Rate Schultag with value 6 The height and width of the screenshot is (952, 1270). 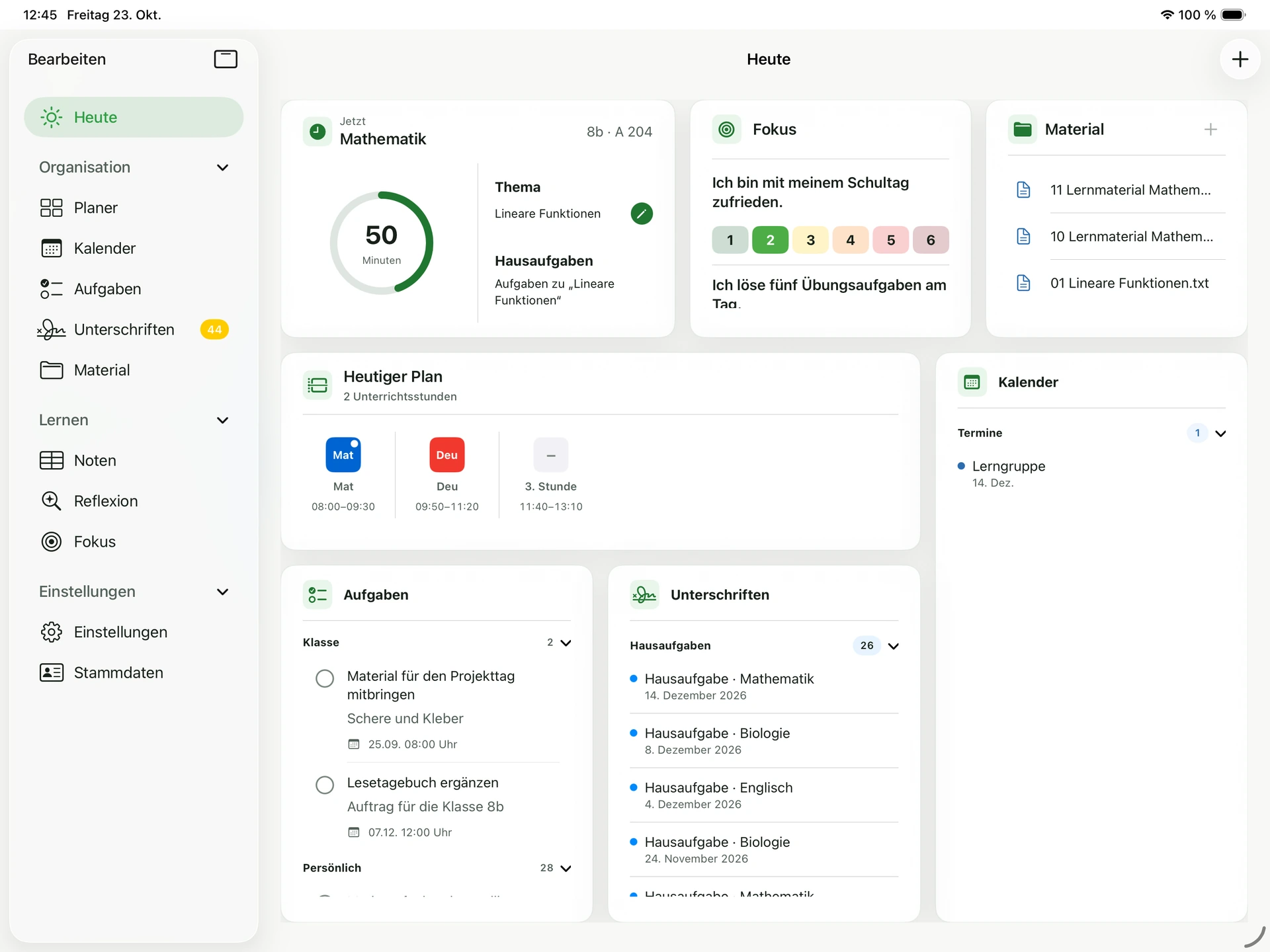click(931, 240)
